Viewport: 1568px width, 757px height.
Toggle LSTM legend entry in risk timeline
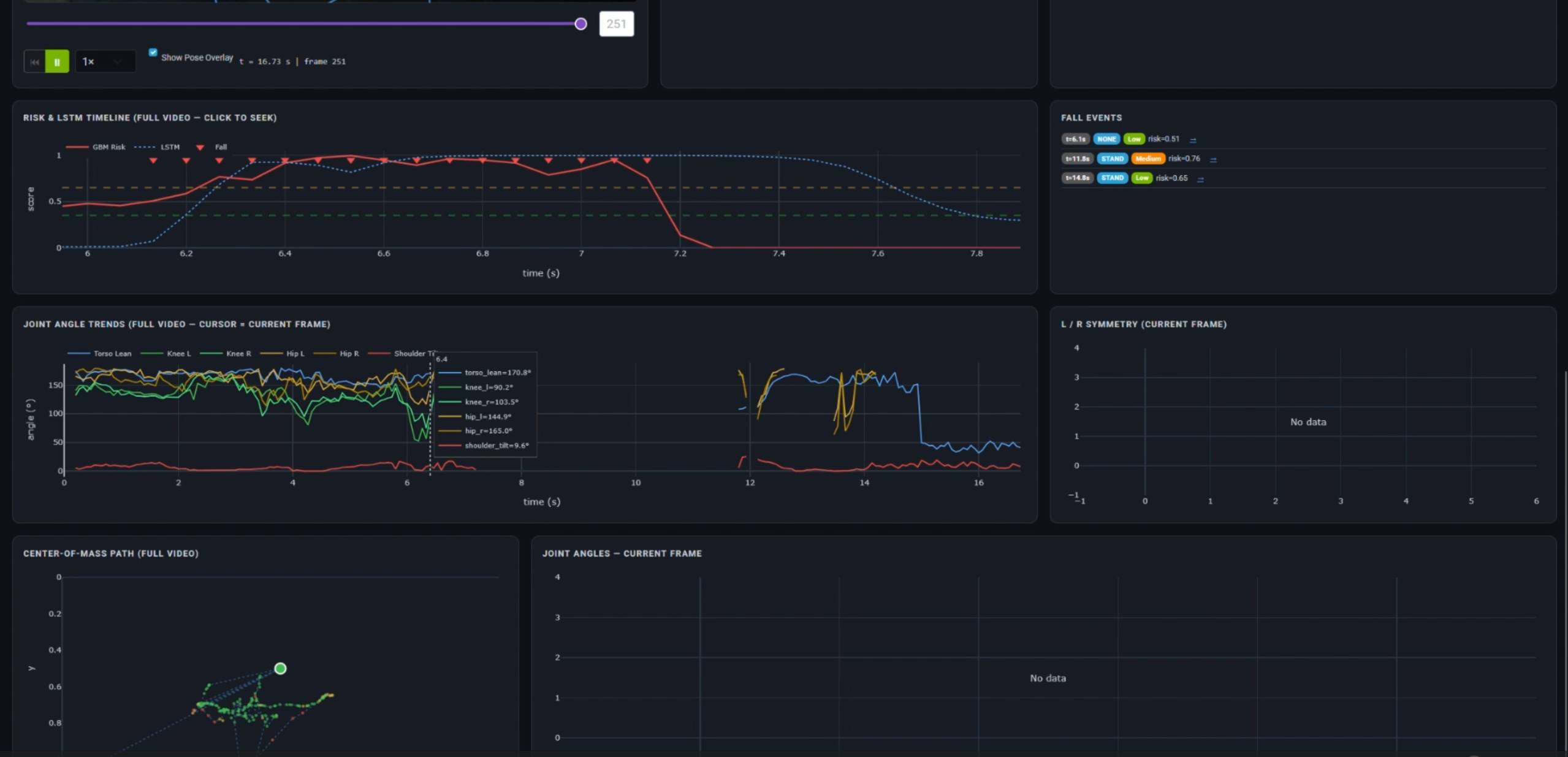(169, 147)
